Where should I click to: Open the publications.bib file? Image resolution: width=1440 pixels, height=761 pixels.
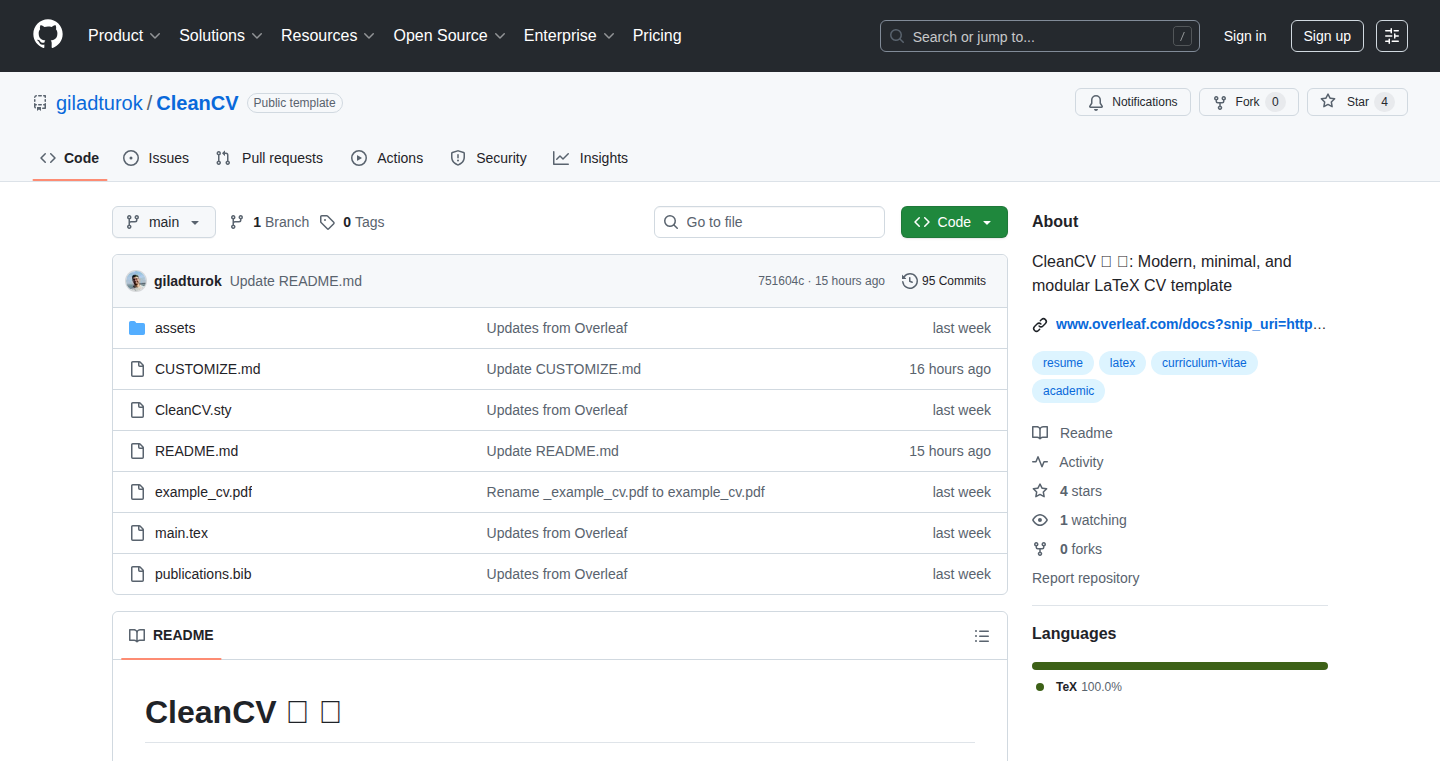click(203, 574)
